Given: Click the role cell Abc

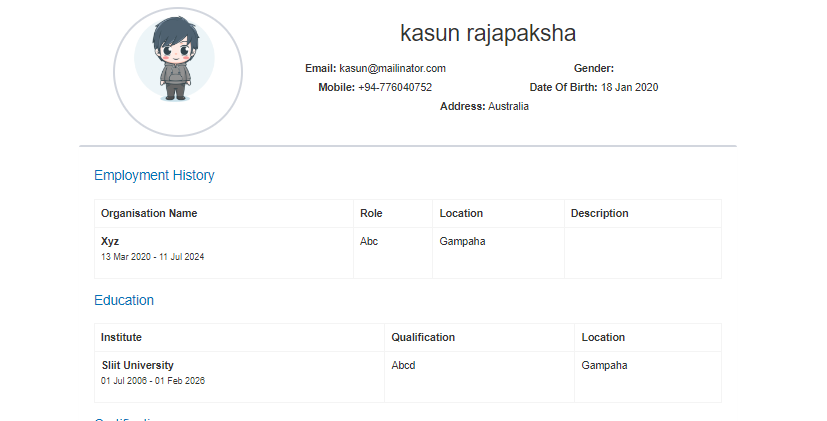Looking at the screenshot, I should [x=369, y=241].
